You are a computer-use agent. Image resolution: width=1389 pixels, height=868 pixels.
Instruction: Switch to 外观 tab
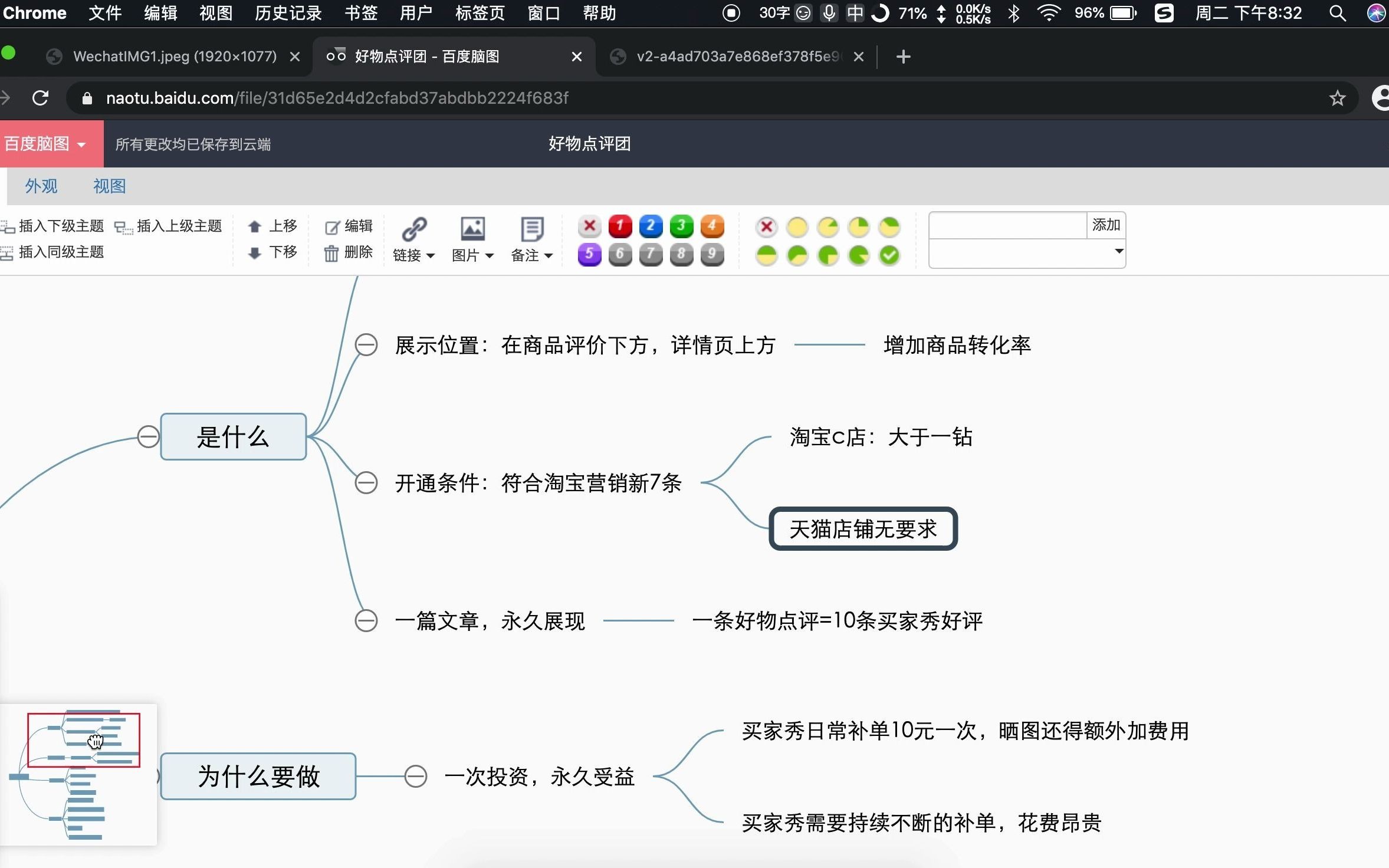(41, 186)
